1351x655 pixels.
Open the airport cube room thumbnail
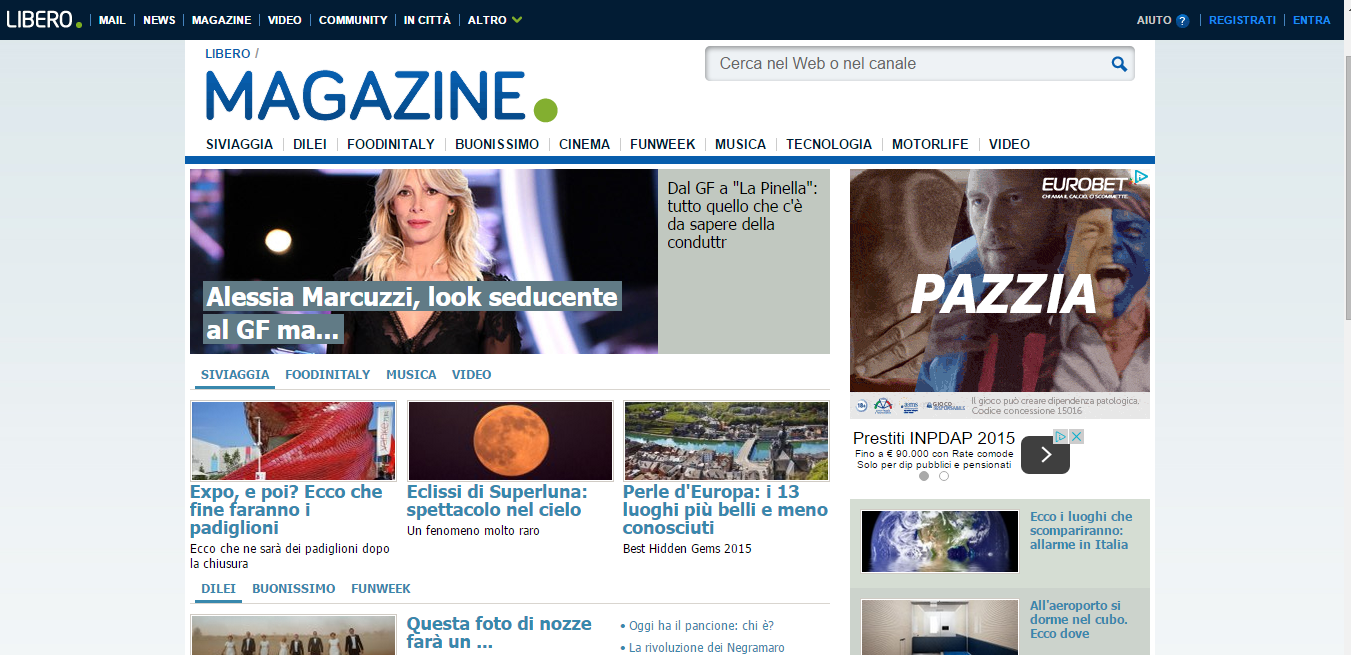point(940,627)
